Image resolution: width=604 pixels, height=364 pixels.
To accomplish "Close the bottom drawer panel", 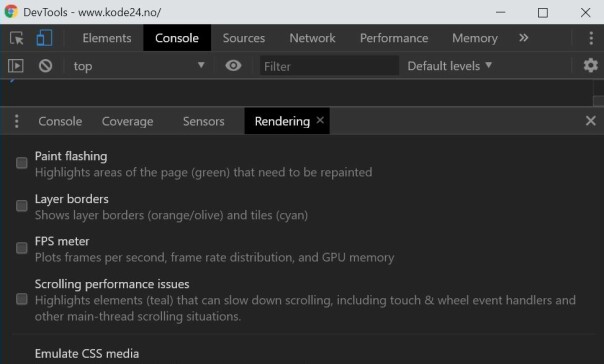I will (591, 121).
